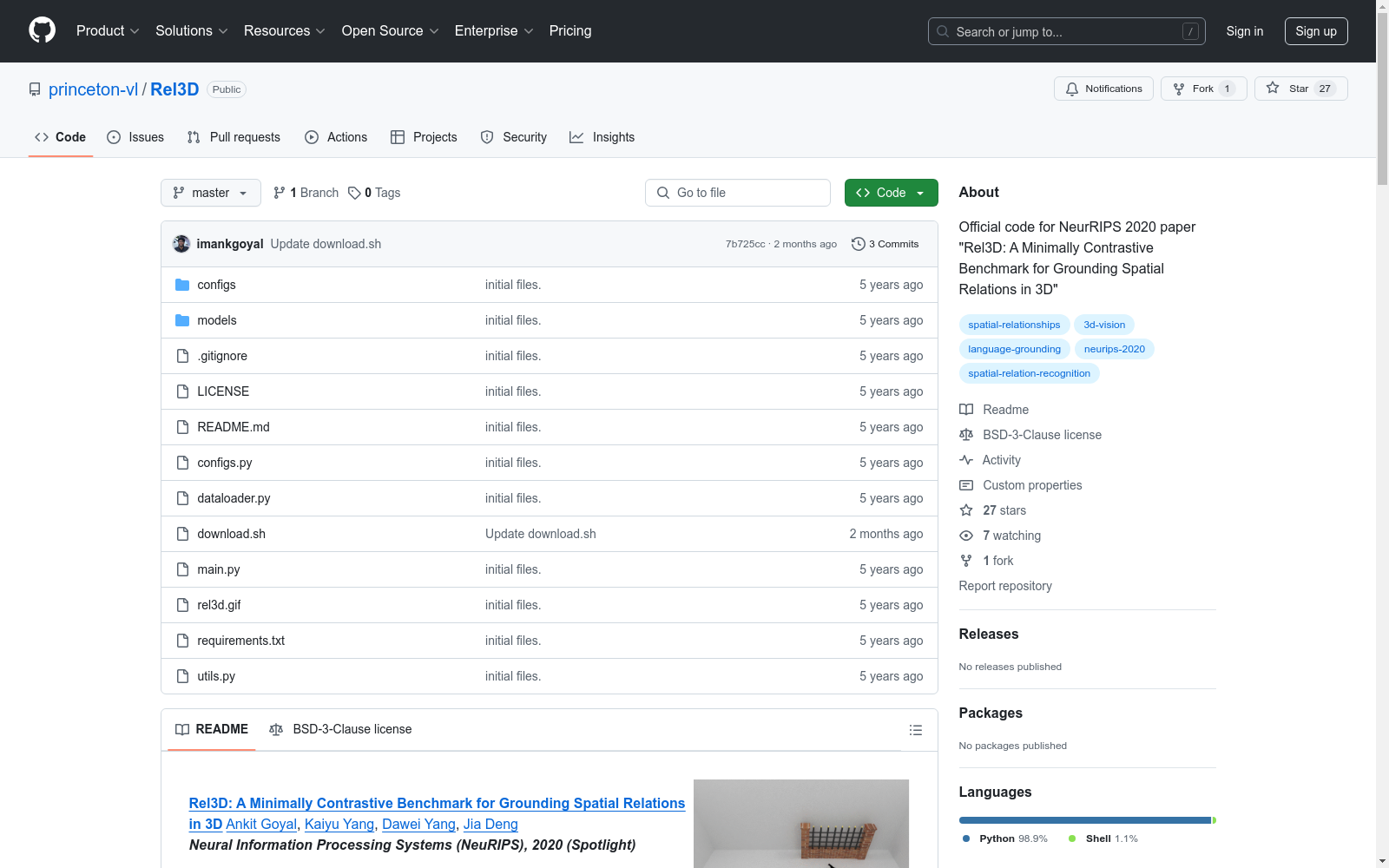Open the Readme link in About
The width and height of the screenshot is (1389, 868).
tap(994, 410)
